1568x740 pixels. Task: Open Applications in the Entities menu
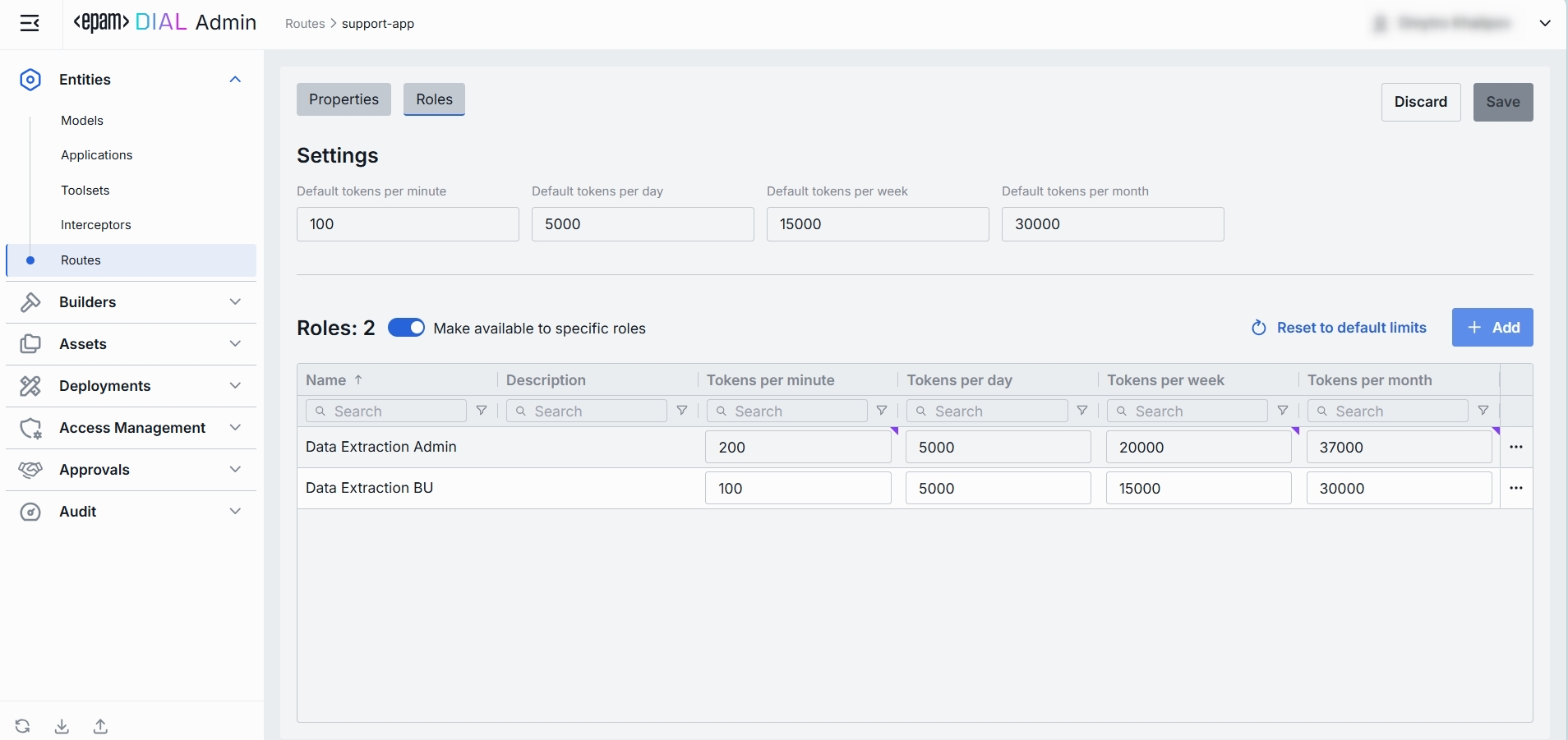point(96,155)
